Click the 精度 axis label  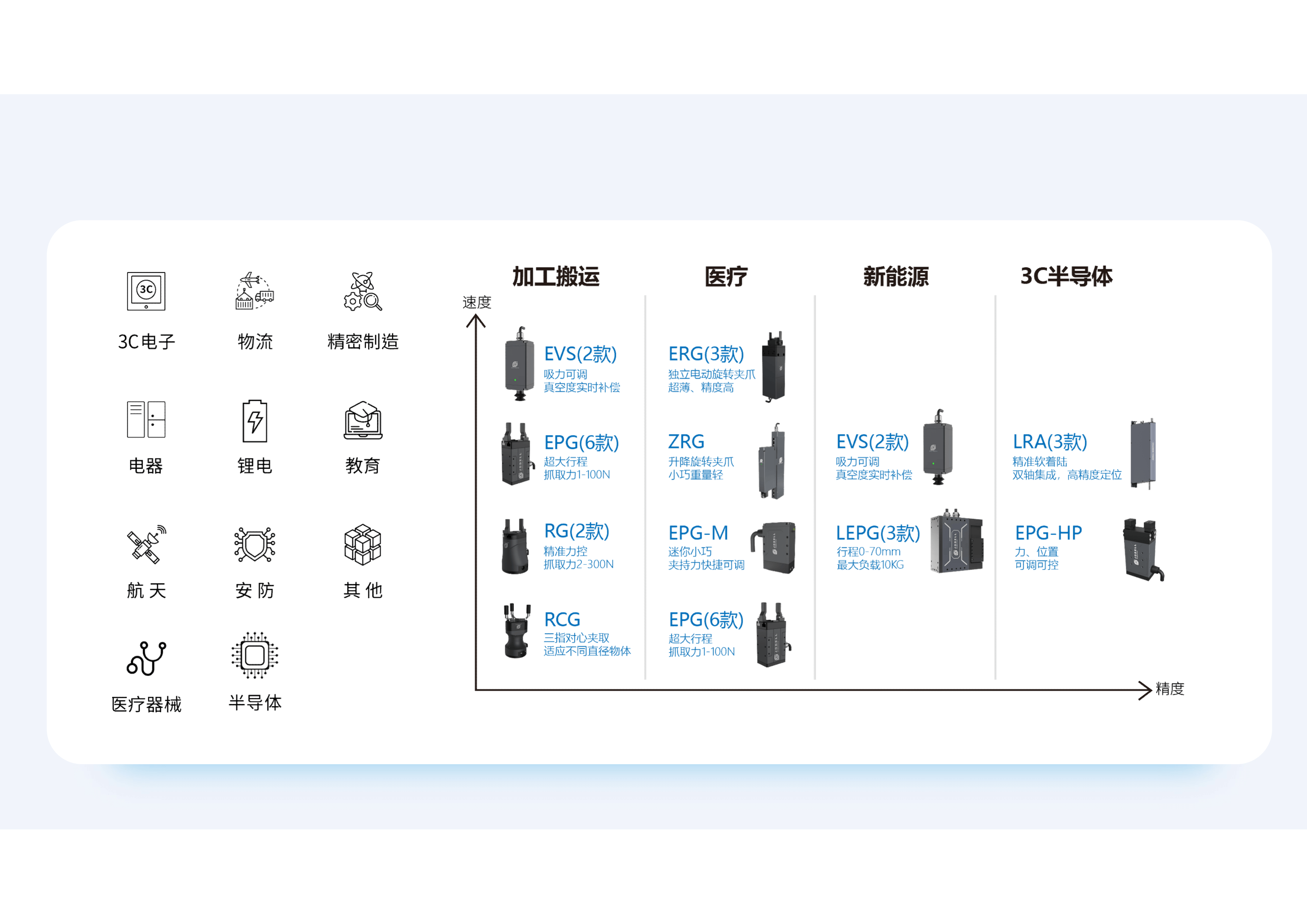click(x=1170, y=689)
